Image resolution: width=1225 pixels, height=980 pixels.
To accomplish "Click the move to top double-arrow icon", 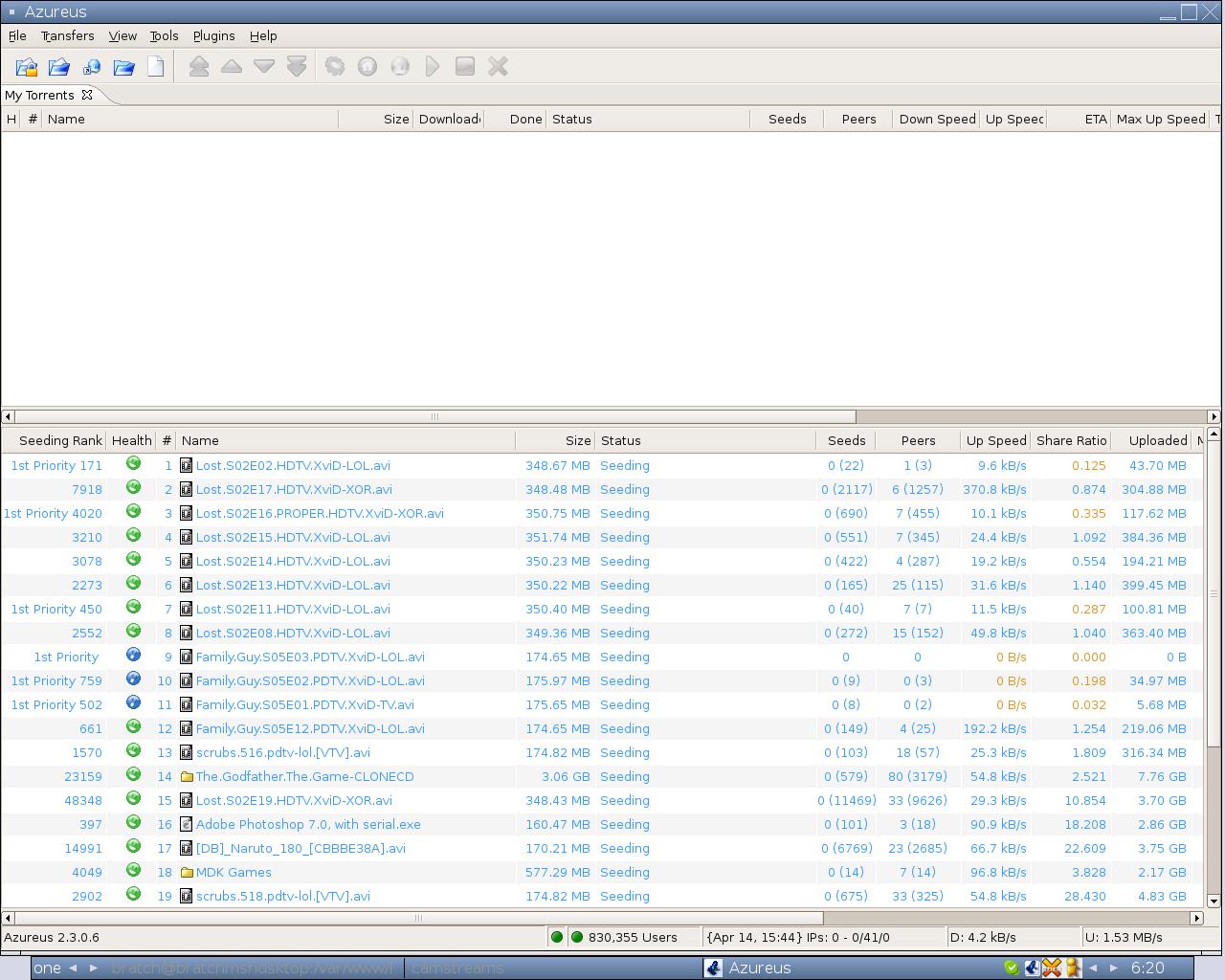I will point(199,67).
